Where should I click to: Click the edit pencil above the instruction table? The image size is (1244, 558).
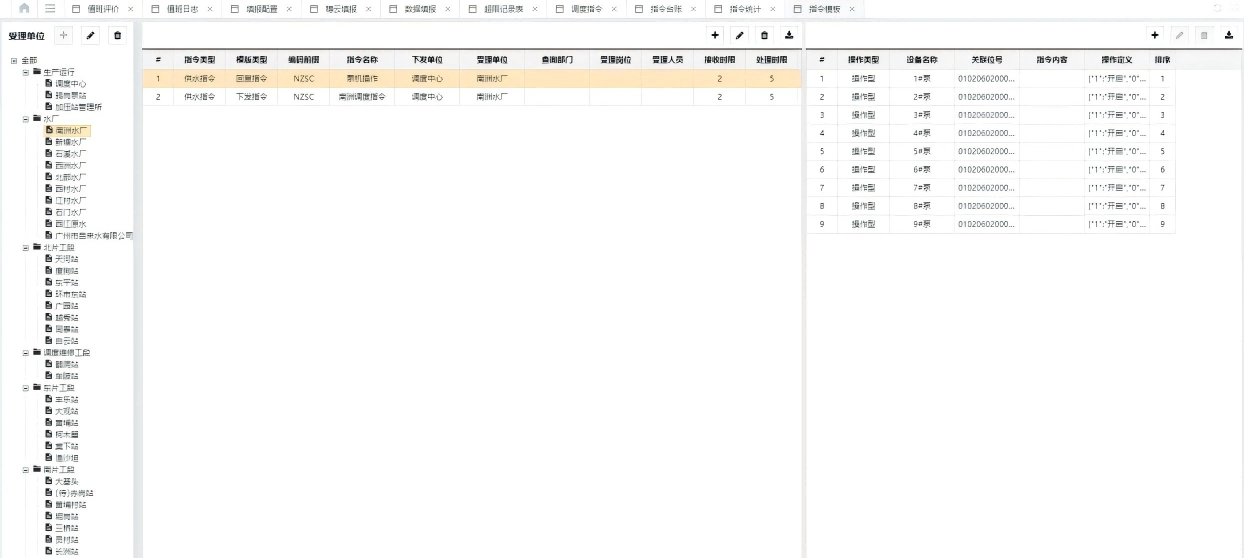coord(740,35)
